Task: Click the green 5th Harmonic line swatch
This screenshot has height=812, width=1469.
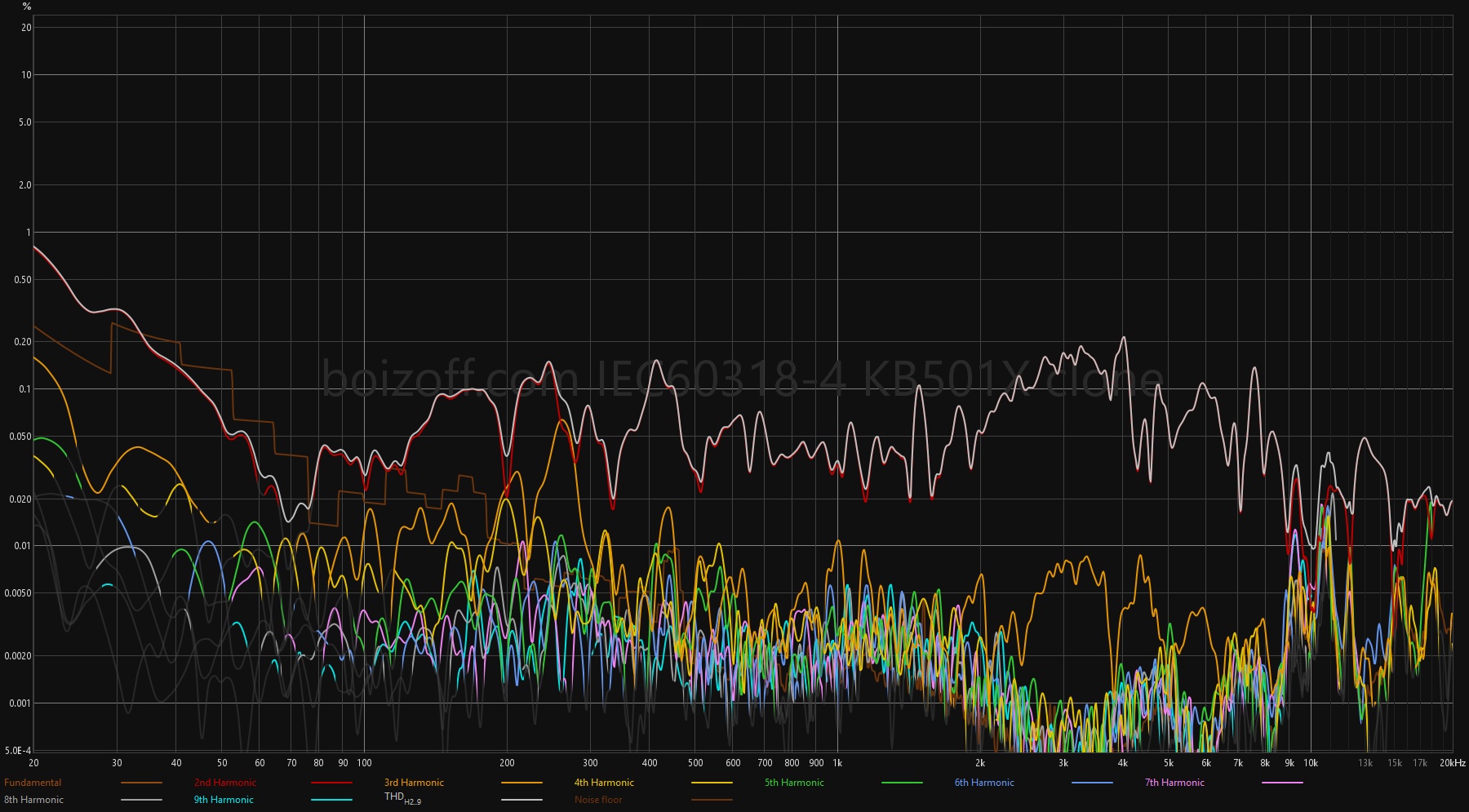Action: coord(902,783)
